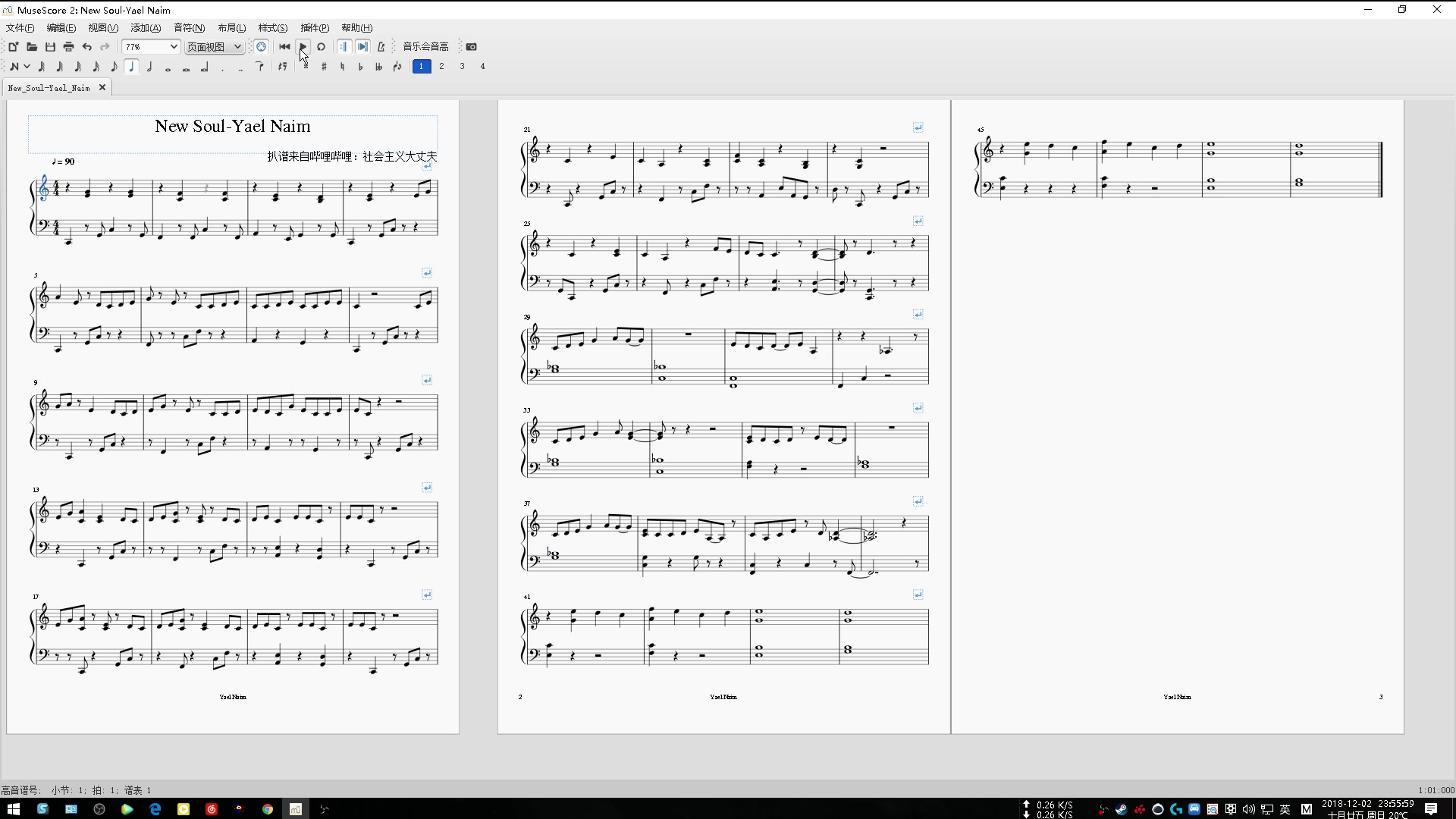Rewind playback to start

coord(284,47)
